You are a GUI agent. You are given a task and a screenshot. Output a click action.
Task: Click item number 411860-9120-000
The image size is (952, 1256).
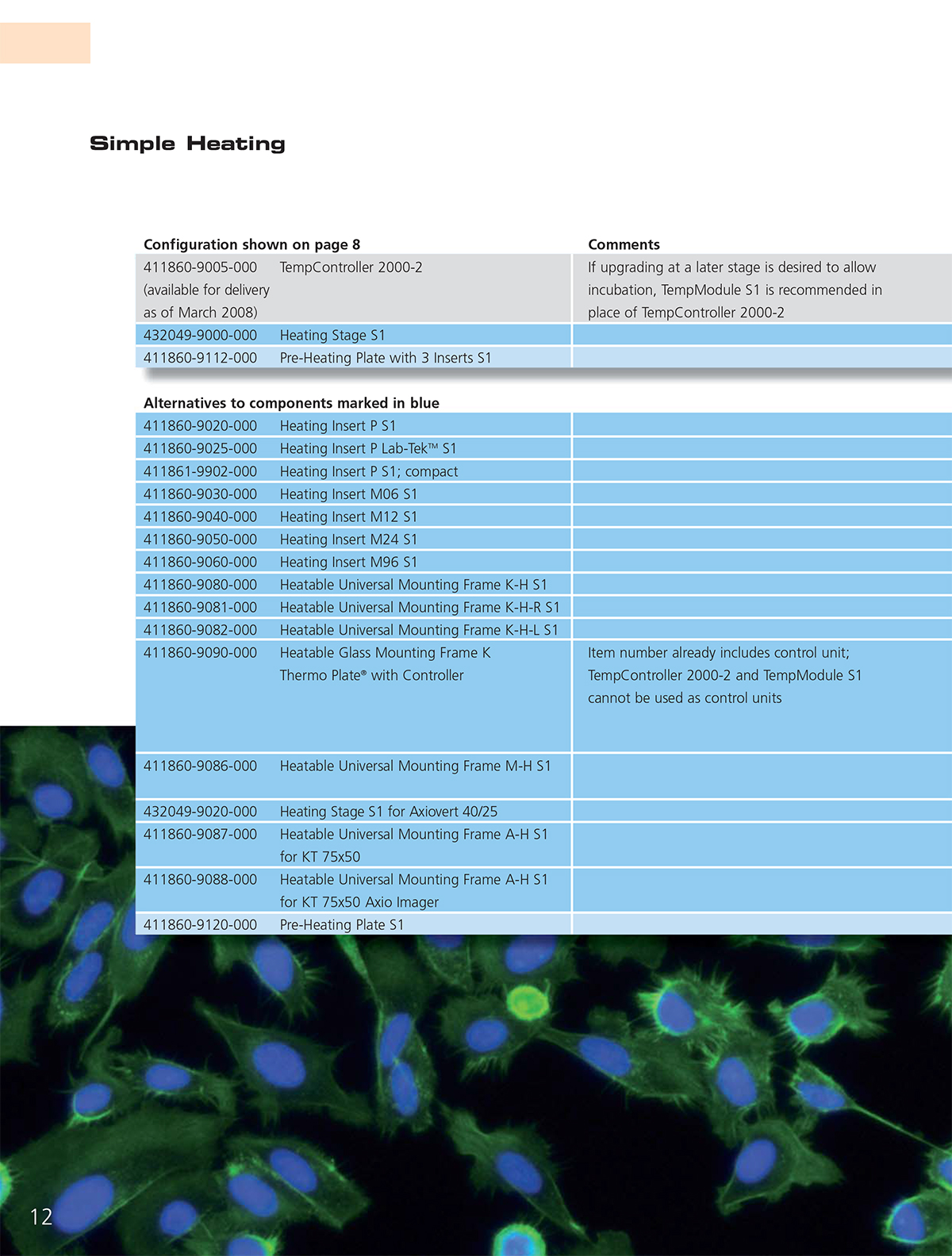click(x=200, y=925)
